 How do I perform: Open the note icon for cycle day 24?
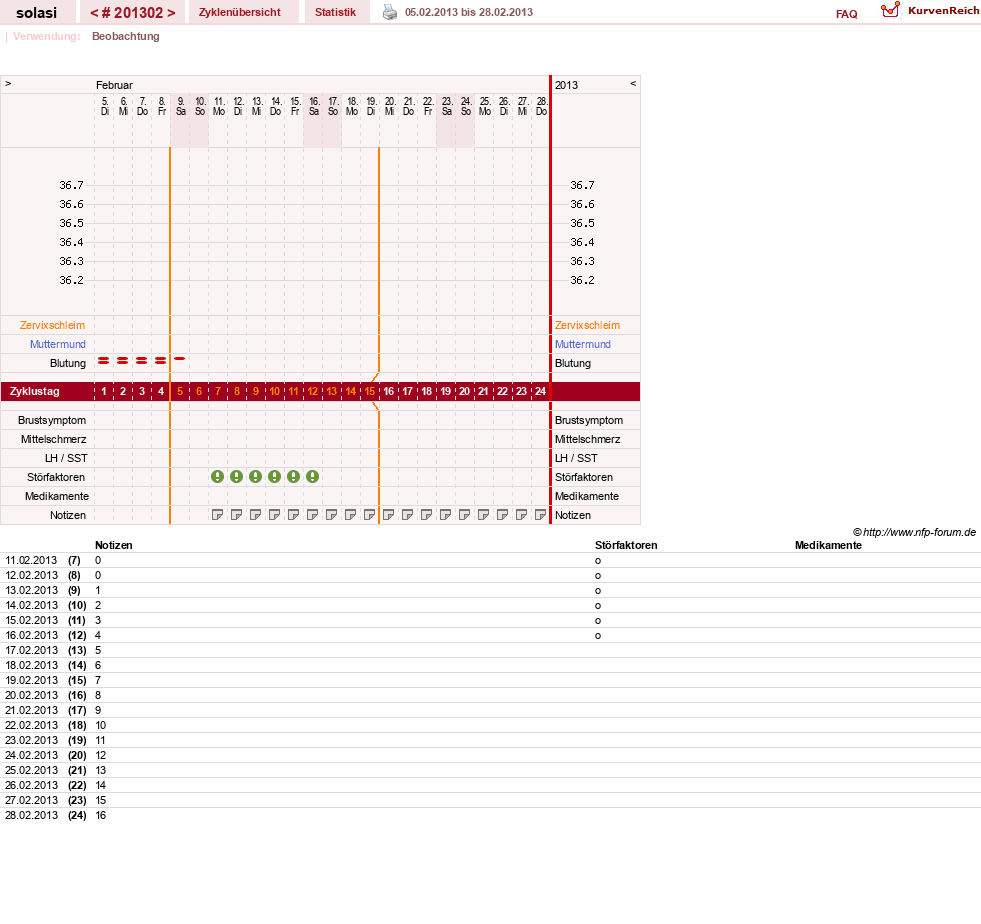coord(541,515)
